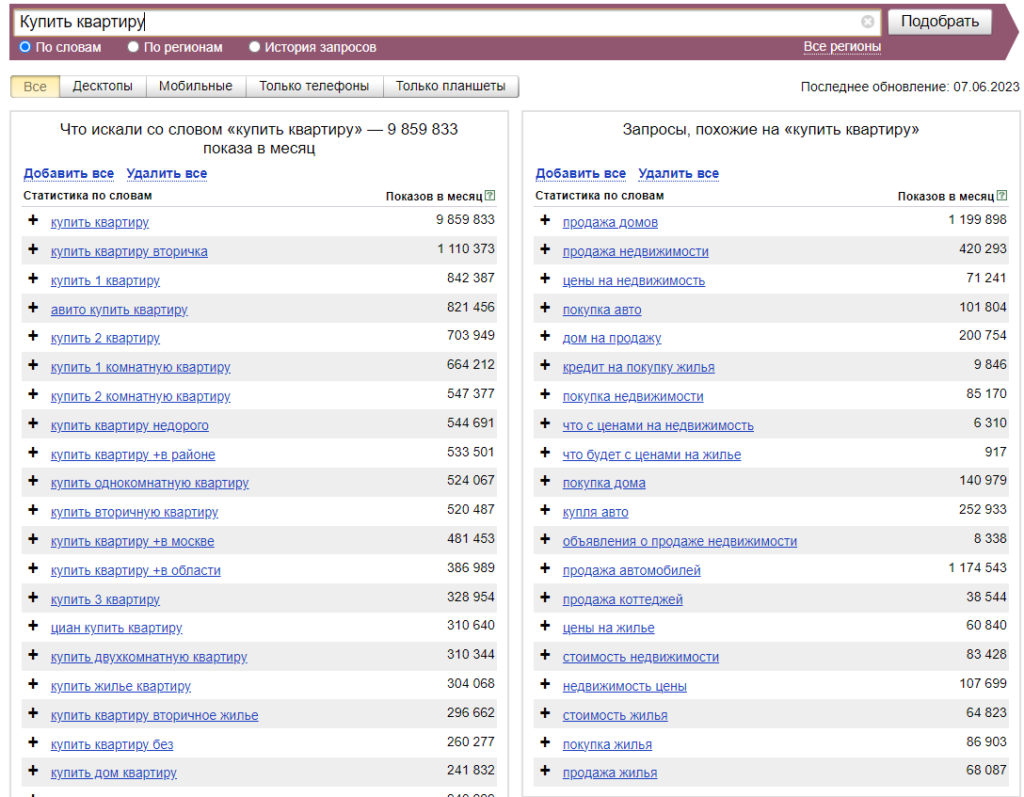The image size is (1024, 797).
Task: Click plus icon next to «покупка авто»
Action: tap(545, 308)
